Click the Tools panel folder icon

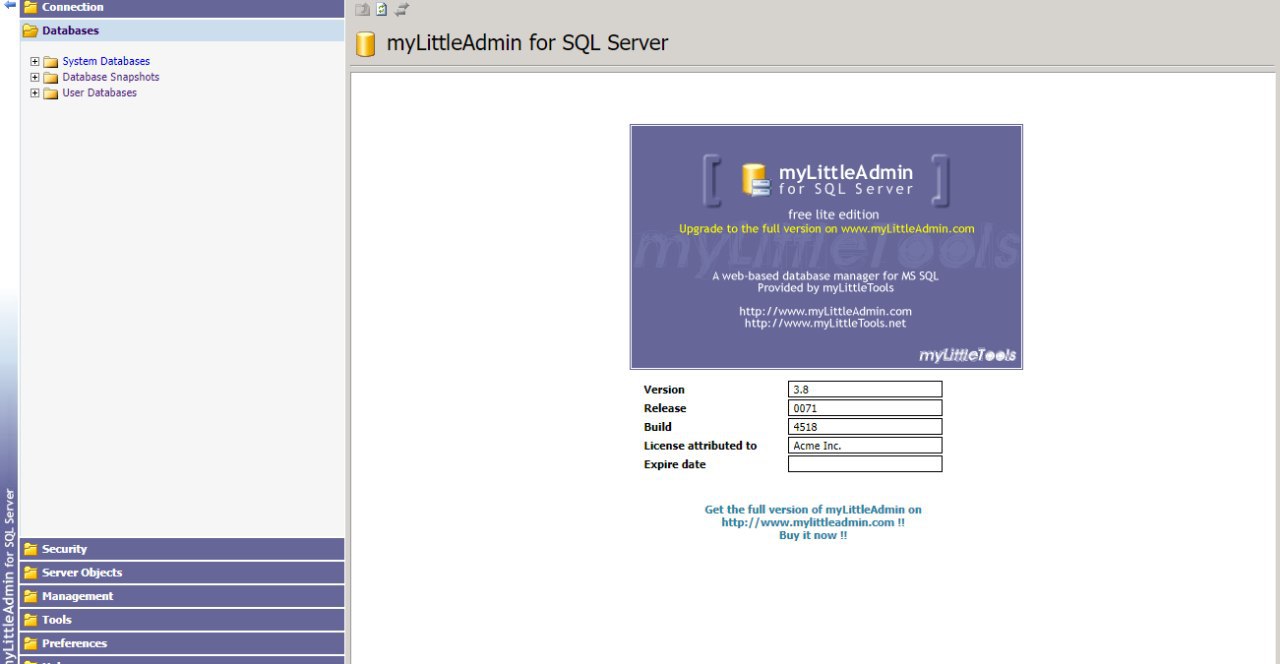point(30,620)
